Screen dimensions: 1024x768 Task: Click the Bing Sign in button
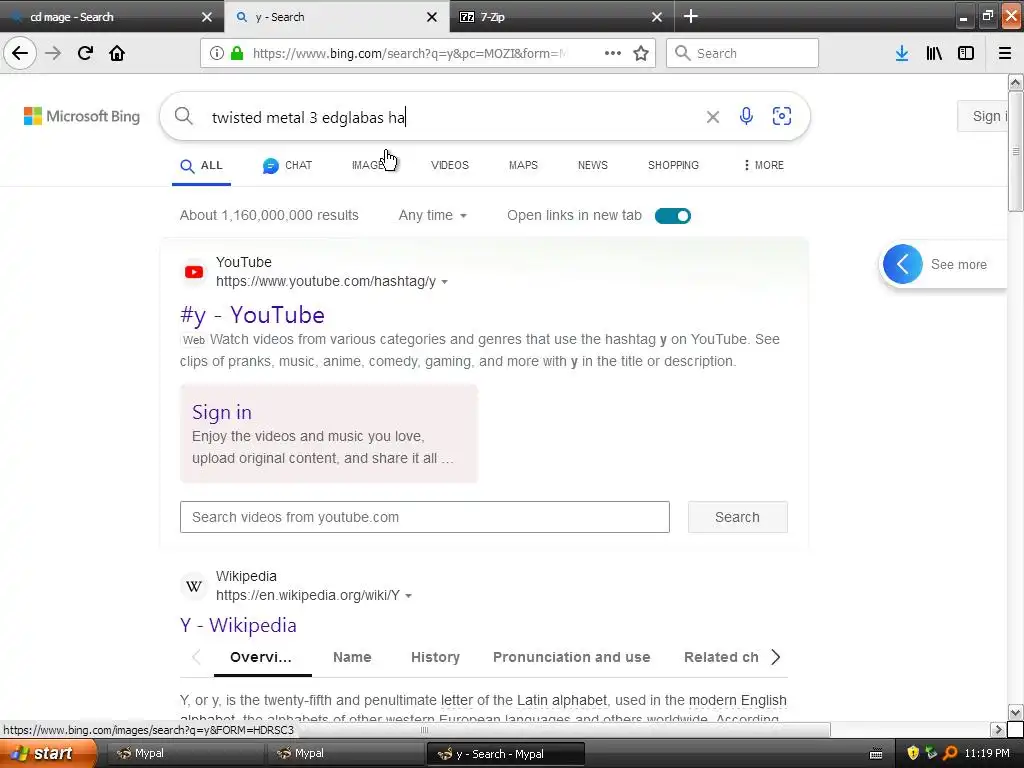983,116
